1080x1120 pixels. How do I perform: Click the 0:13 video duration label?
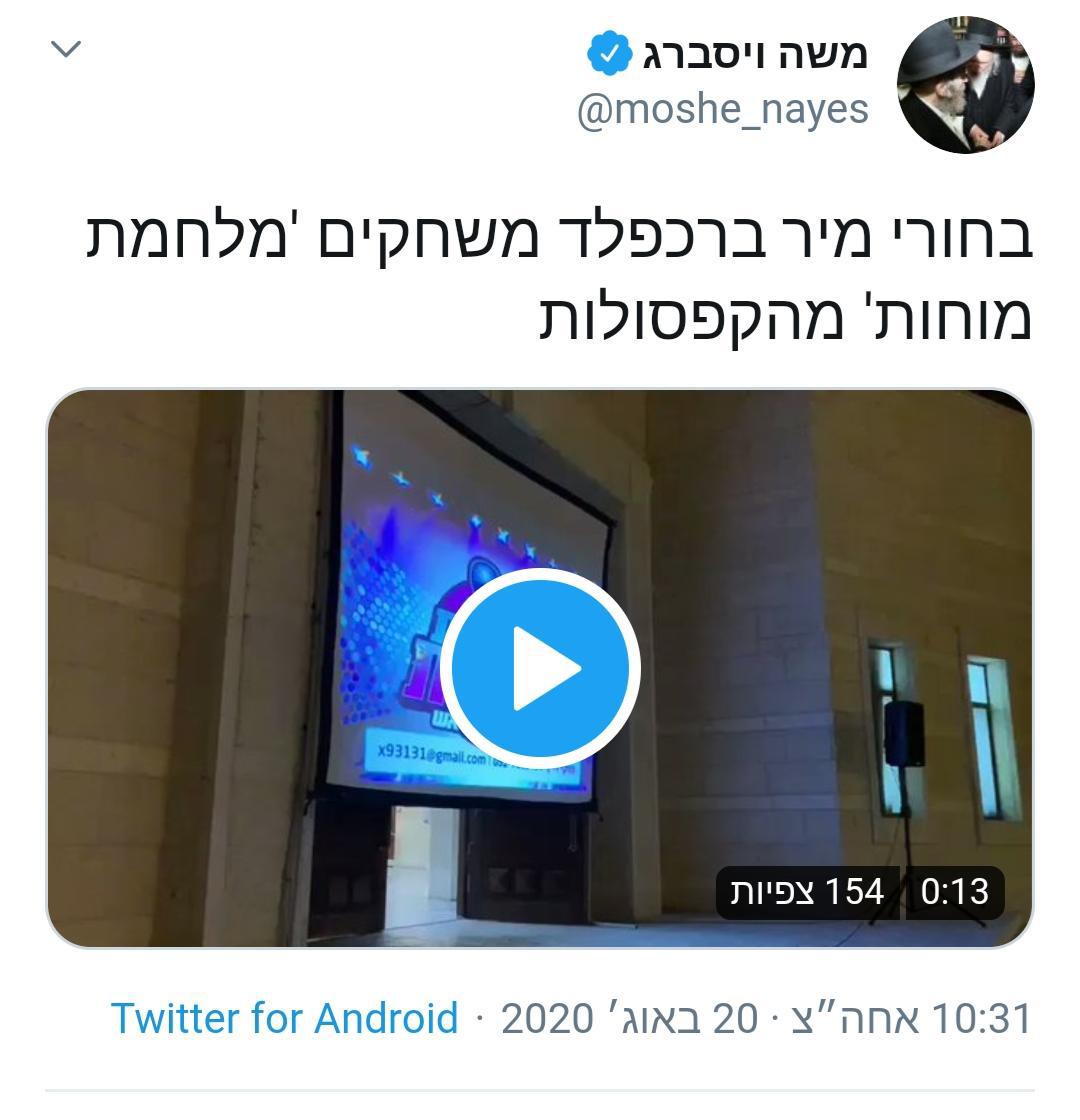pos(955,892)
